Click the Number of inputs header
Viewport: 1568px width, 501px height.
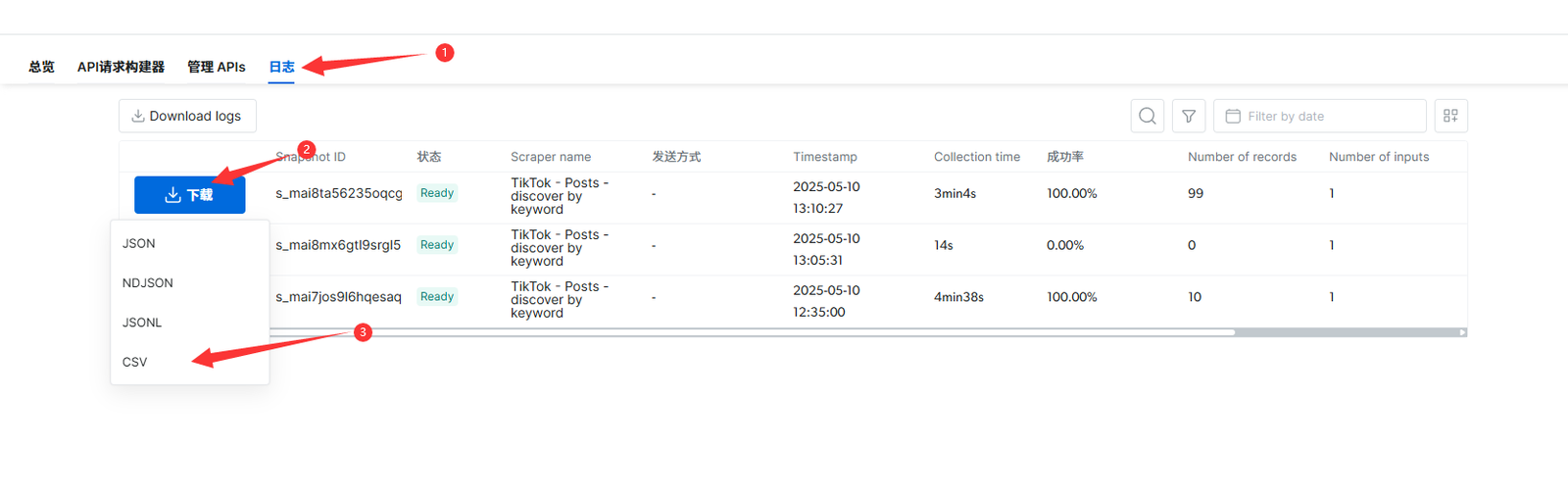(1379, 157)
